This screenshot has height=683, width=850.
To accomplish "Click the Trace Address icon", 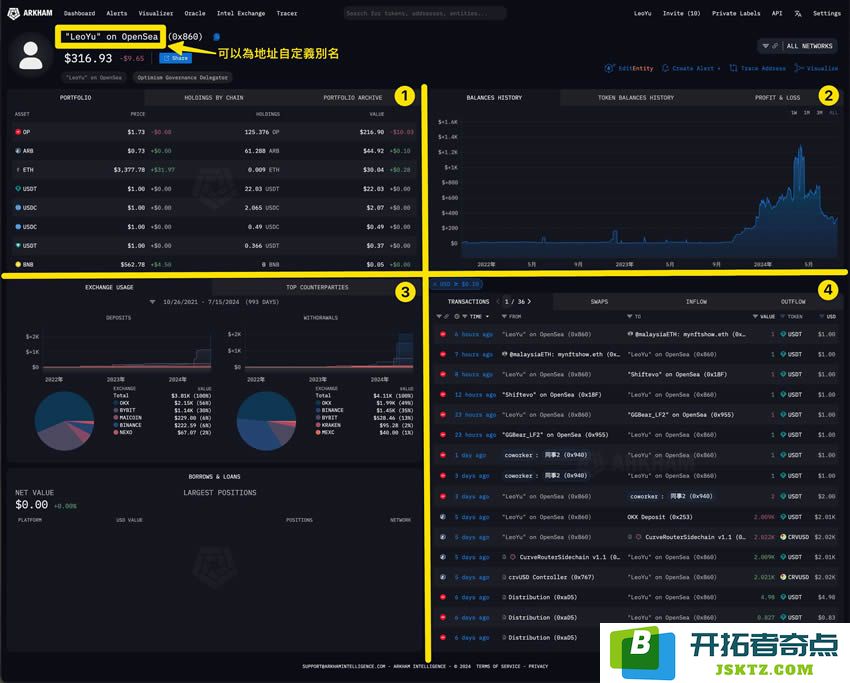I will click(733, 68).
